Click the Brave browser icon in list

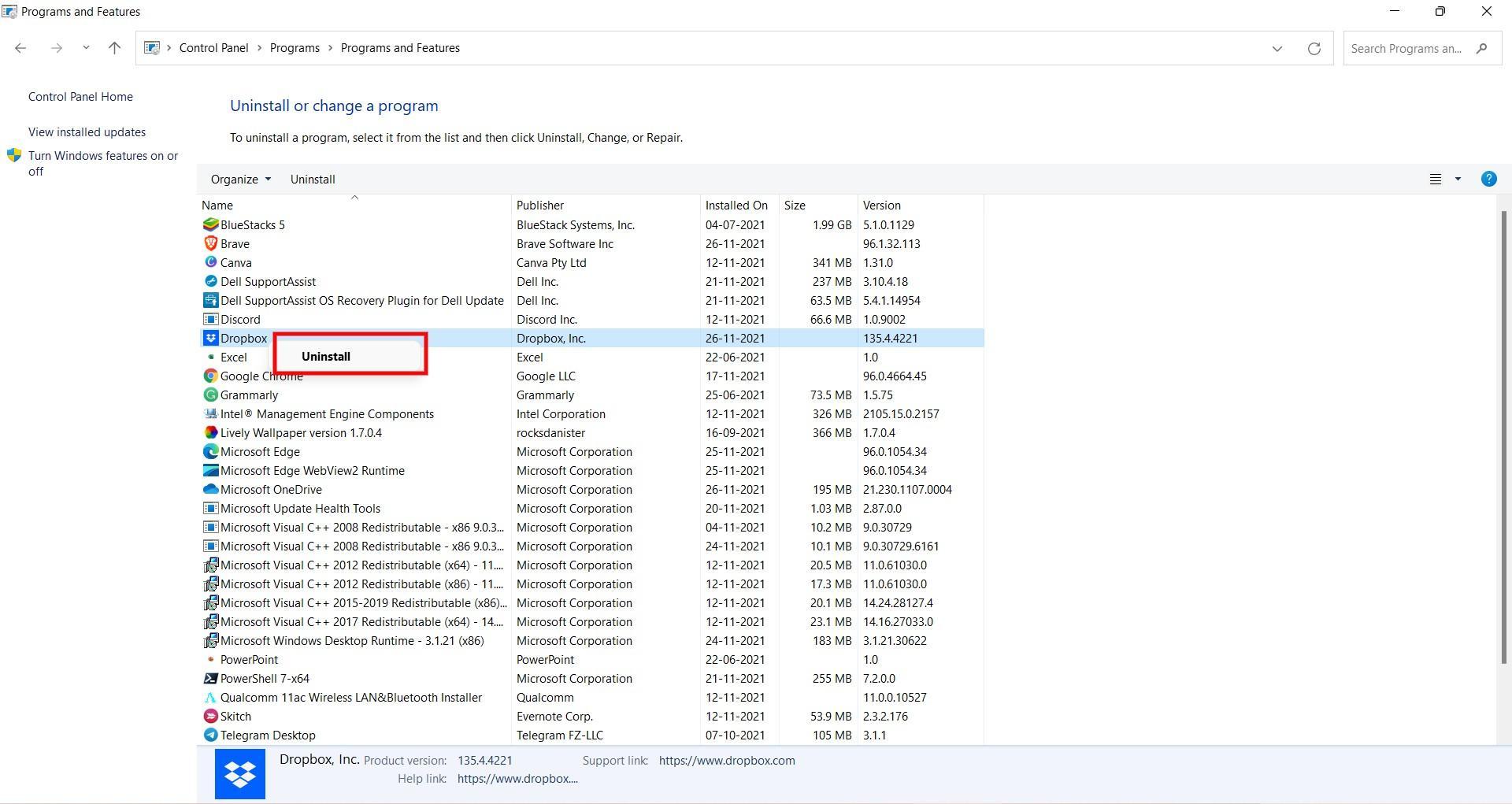click(x=210, y=243)
